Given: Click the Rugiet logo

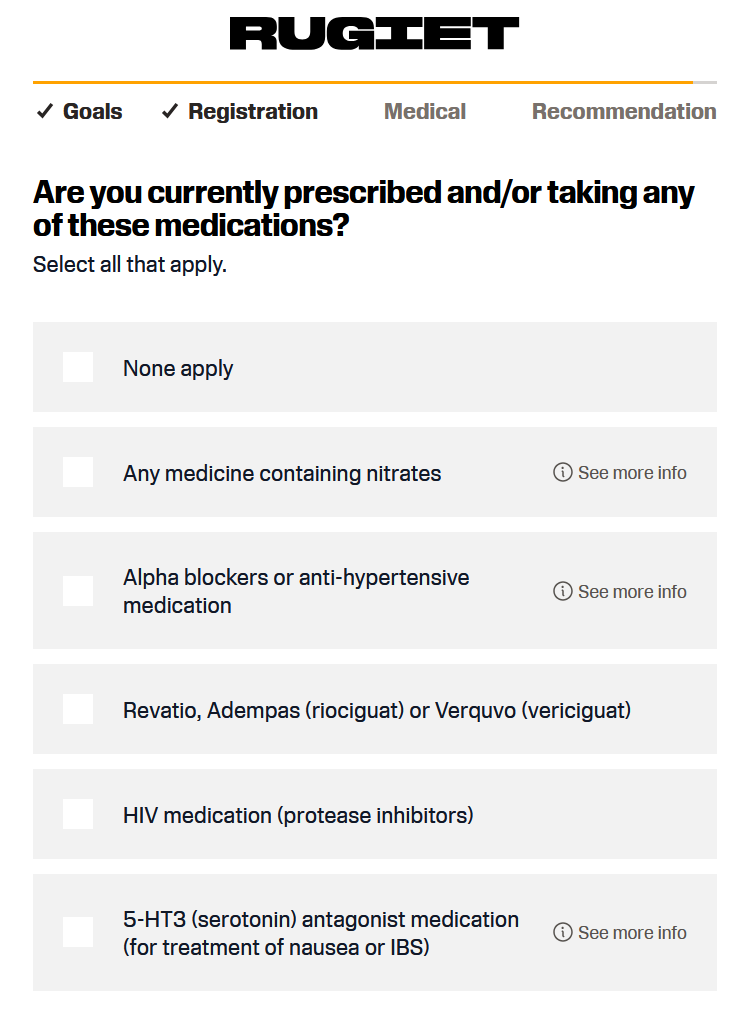Looking at the screenshot, I should point(374,33).
